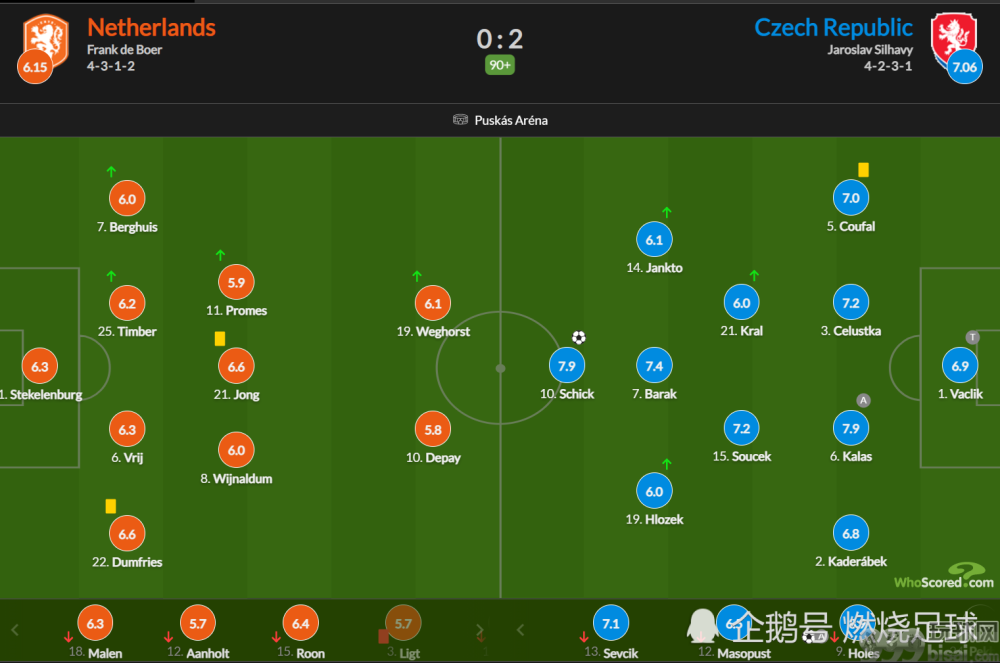The image size is (1000, 663).
Task: Click the Czech Republic team crest
Action: 953,38
